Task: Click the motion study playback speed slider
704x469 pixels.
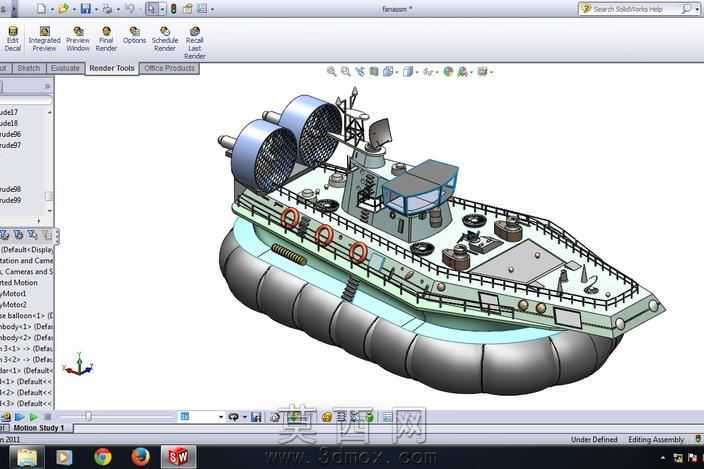Action: pyautogui.click(x=88, y=417)
